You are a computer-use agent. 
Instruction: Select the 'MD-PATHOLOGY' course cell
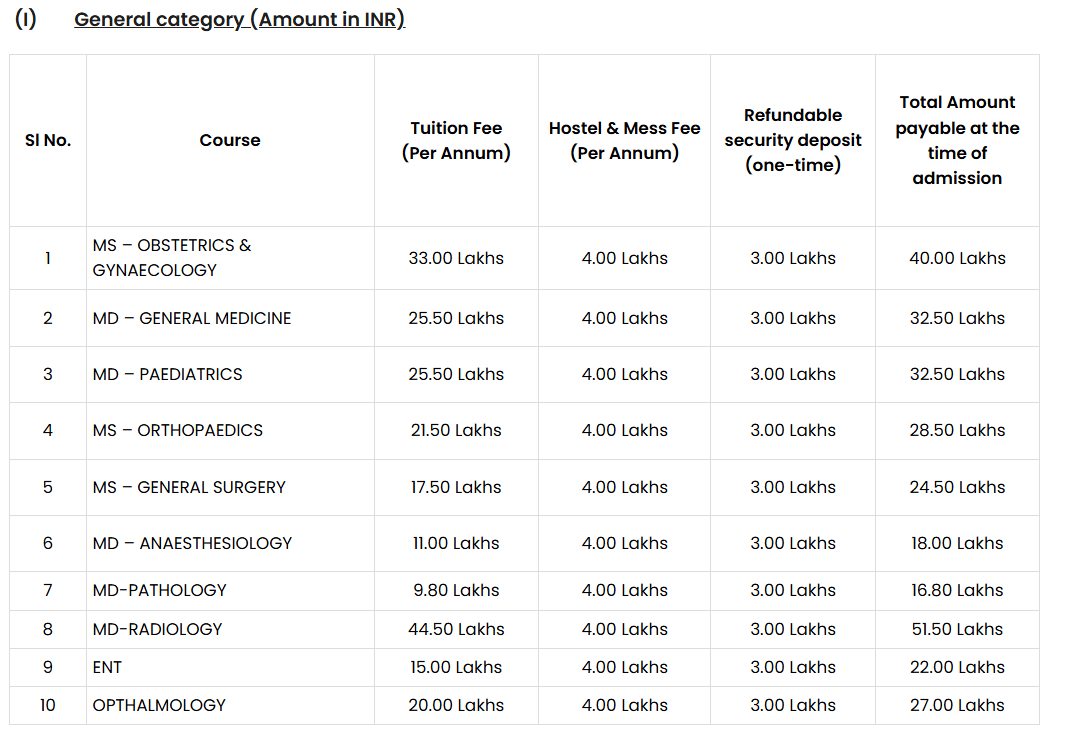click(x=160, y=590)
